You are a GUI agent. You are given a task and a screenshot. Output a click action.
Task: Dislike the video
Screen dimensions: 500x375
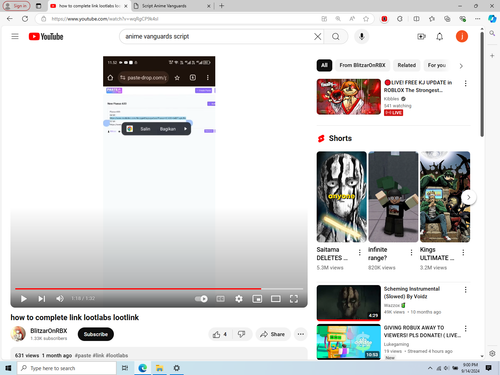pyautogui.click(x=242, y=334)
